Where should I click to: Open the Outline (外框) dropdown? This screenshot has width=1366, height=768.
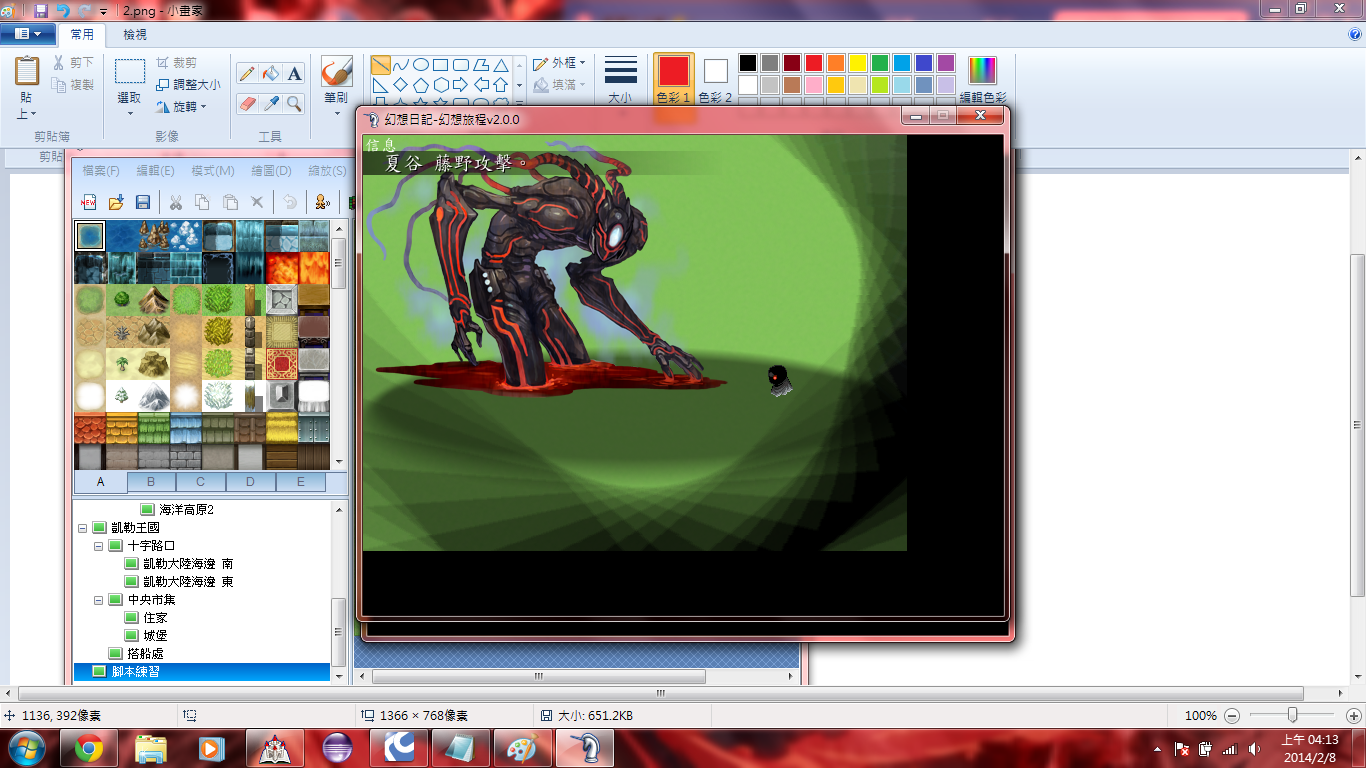559,62
